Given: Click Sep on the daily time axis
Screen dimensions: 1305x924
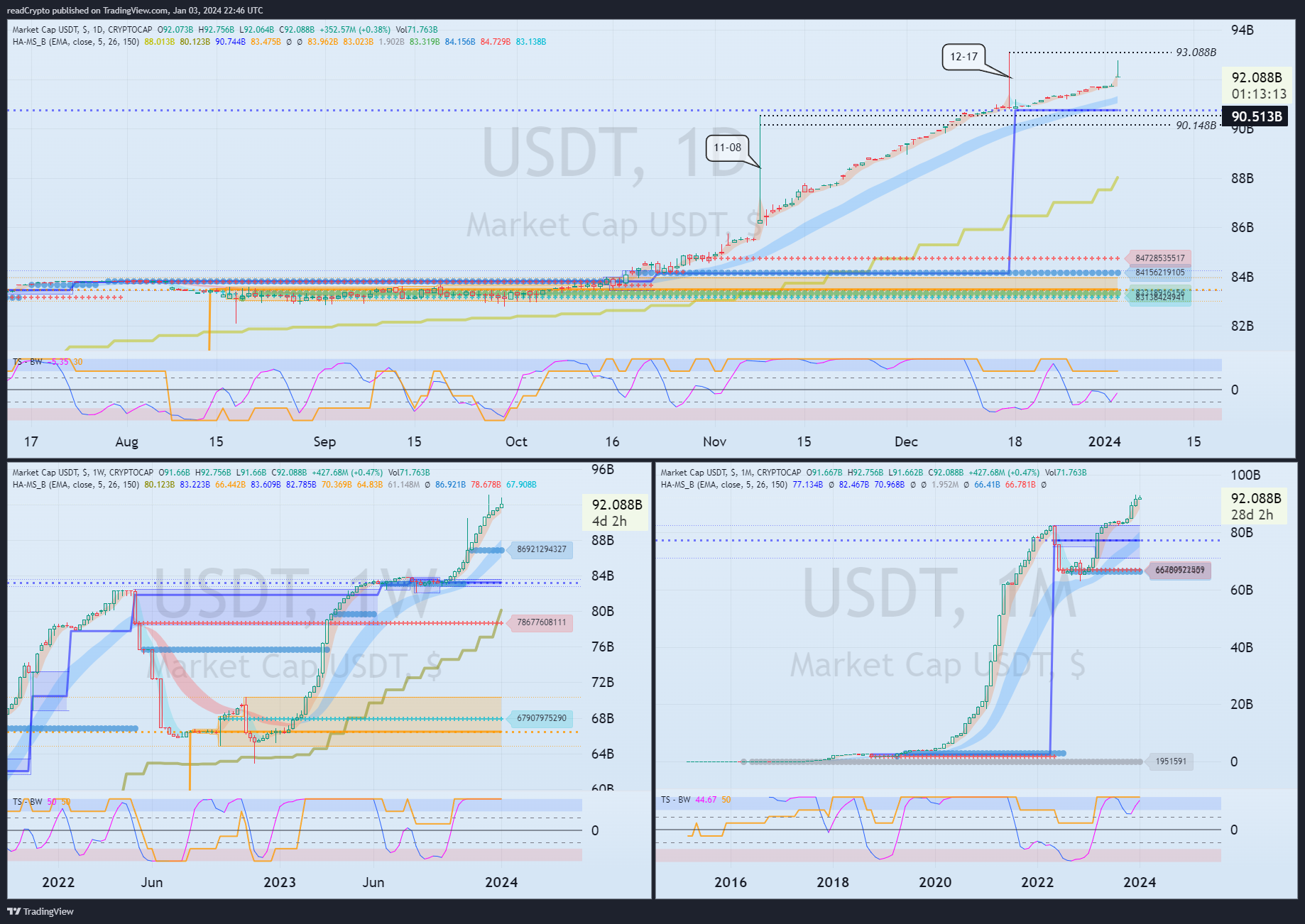Looking at the screenshot, I should pos(324,441).
